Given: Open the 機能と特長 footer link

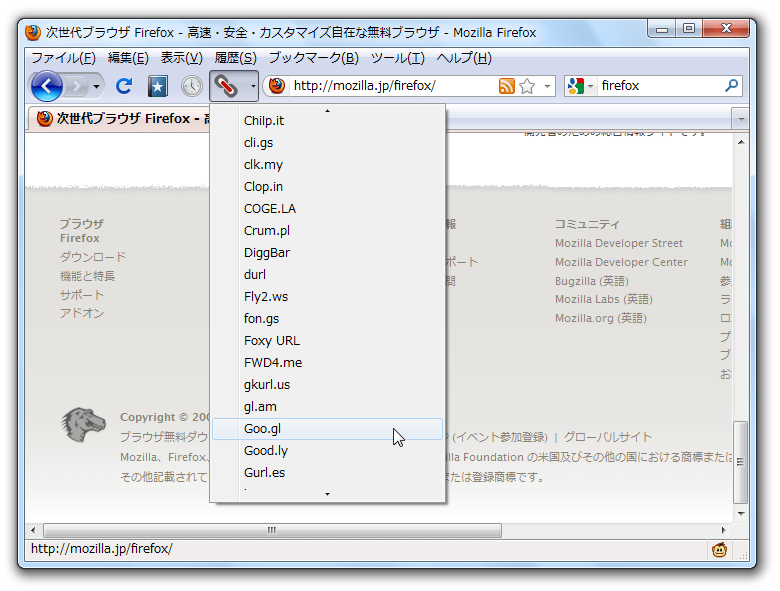Looking at the screenshot, I should (87, 276).
